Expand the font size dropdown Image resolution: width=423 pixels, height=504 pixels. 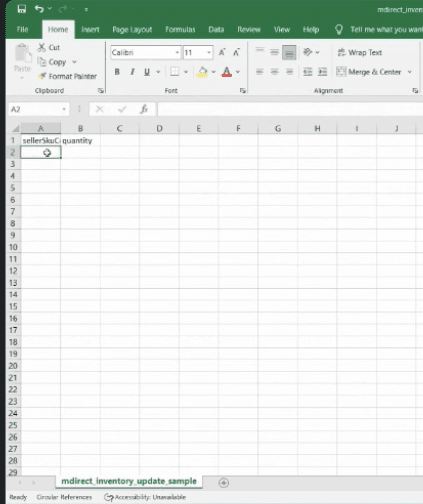click(x=209, y=53)
